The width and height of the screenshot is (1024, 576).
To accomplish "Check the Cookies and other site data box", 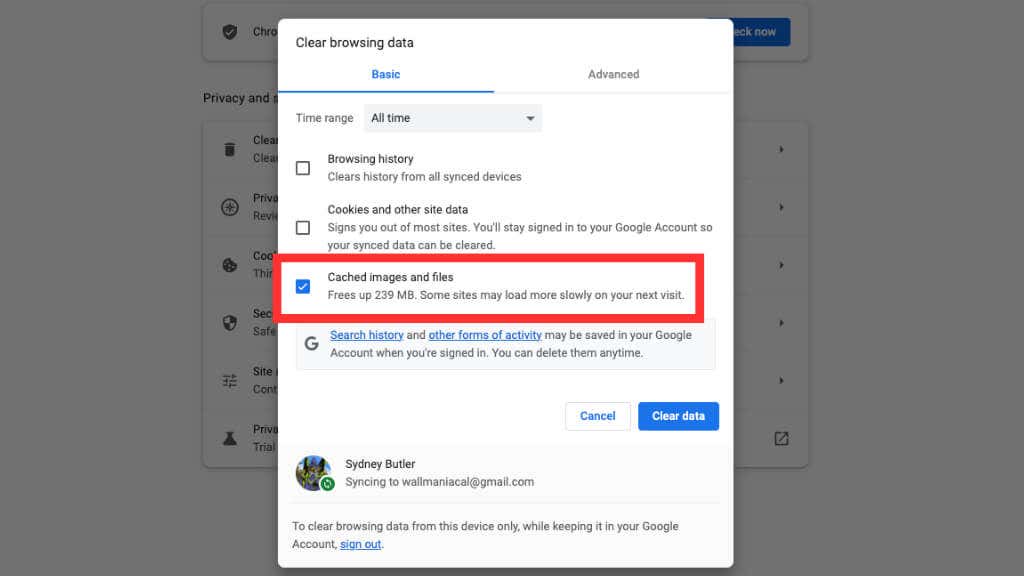I will (303, 227).
